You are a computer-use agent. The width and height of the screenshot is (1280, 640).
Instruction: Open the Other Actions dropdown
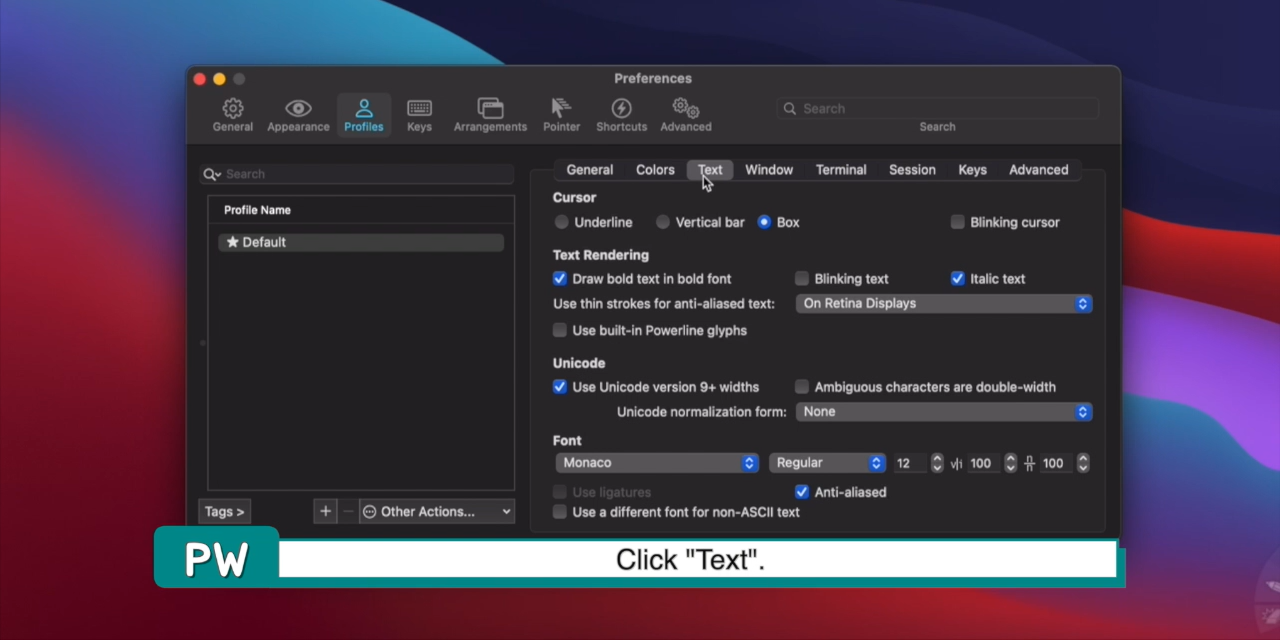point(437,511)
